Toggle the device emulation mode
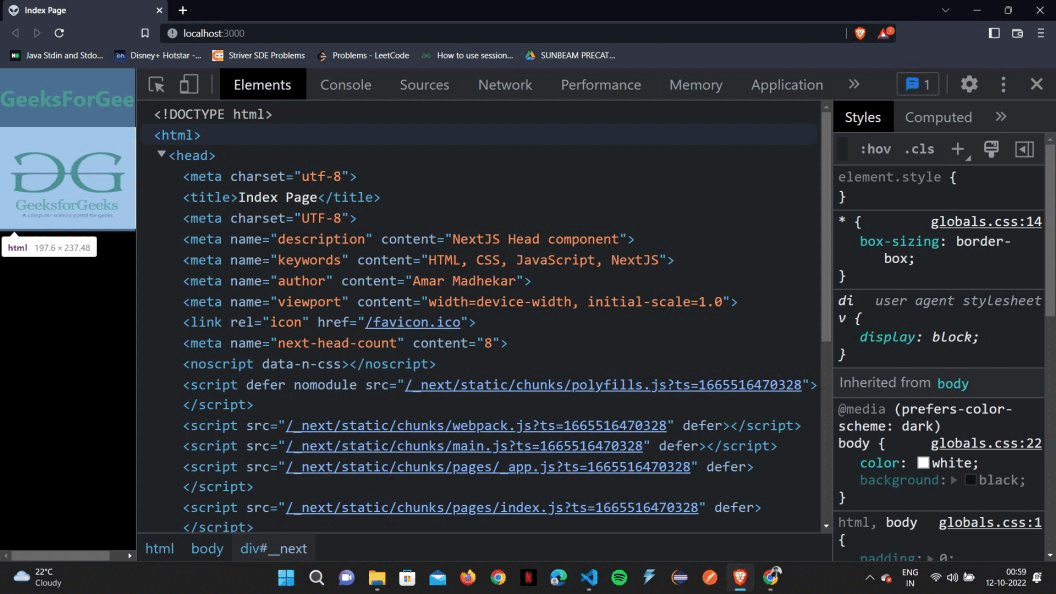The height and width of the screenshot is (594, 1056). click(189, 85)
